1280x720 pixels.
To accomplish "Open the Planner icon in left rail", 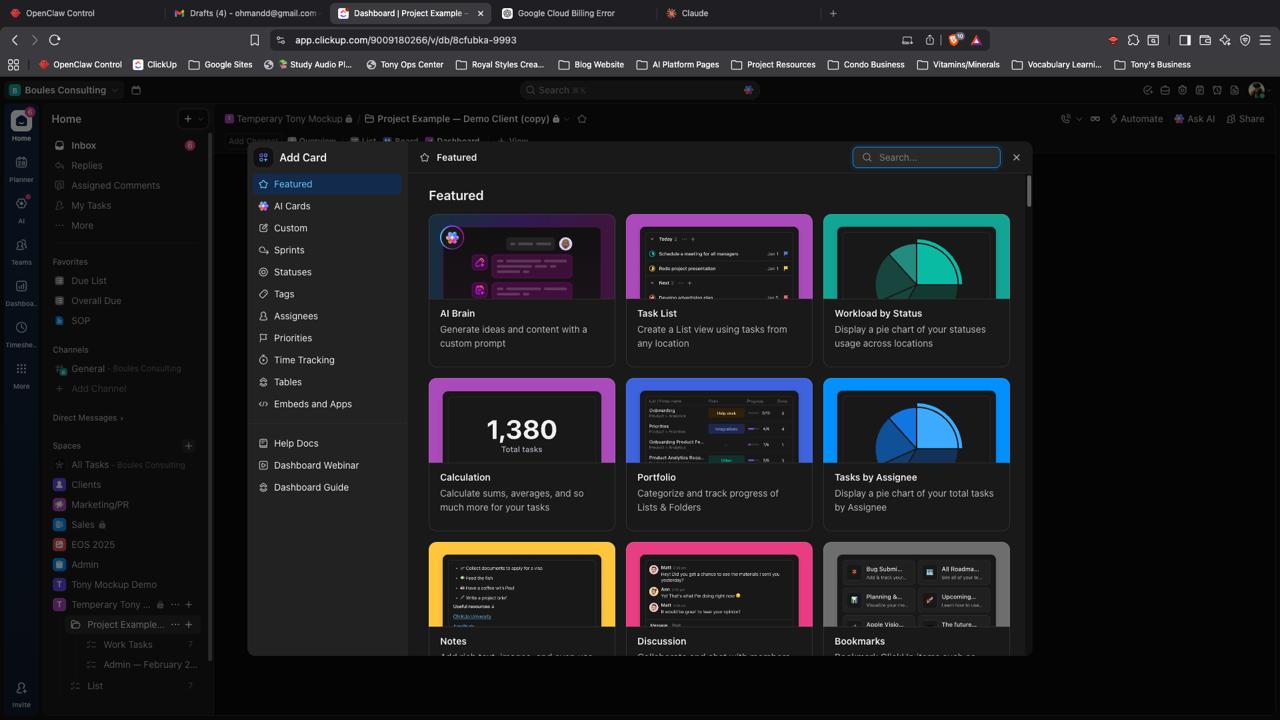I will point(21,167).
